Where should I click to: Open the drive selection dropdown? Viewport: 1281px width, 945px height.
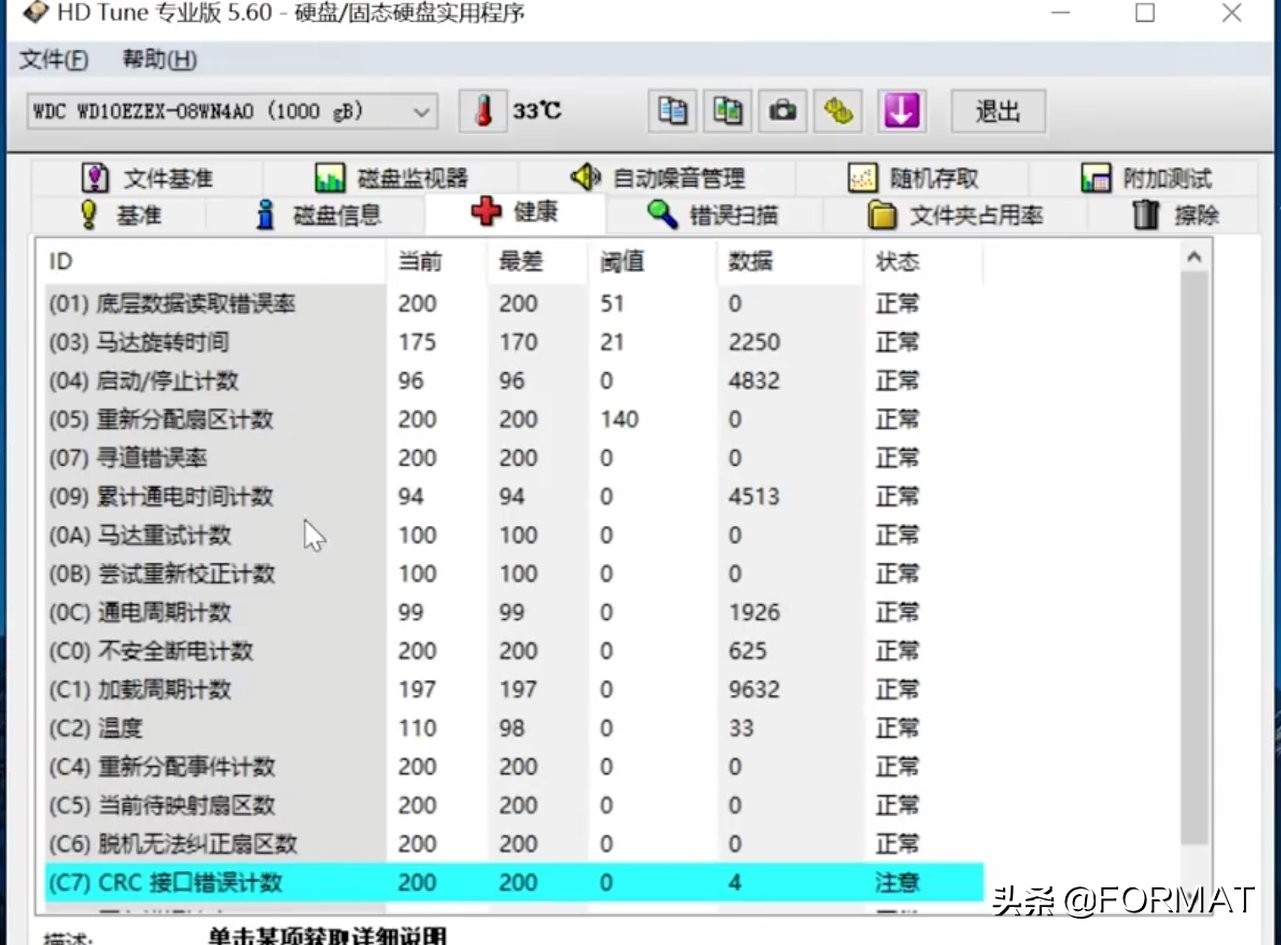pos(421,112)
